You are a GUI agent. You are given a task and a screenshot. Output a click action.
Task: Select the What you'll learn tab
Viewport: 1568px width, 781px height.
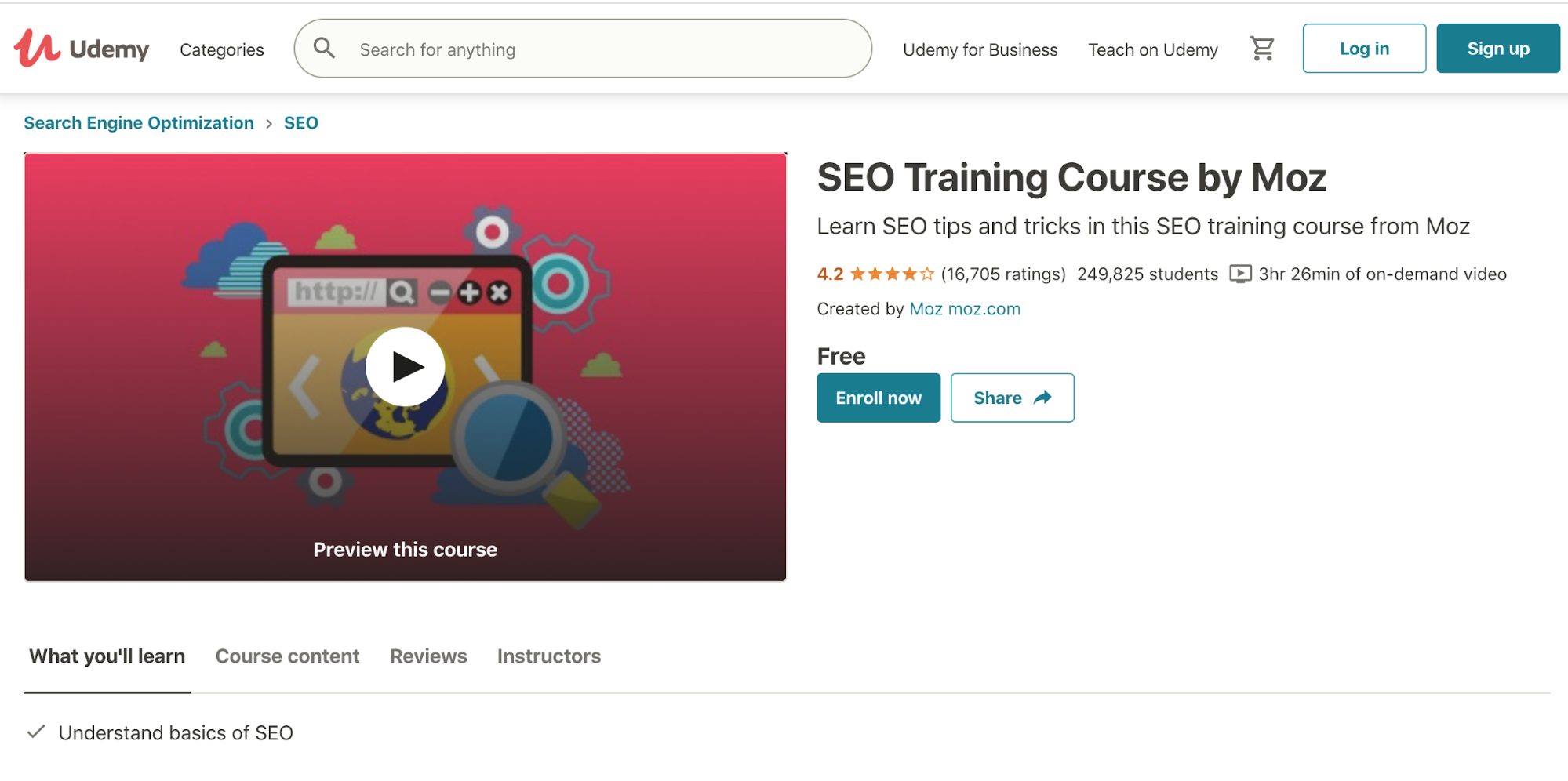(x=107, y=656)
